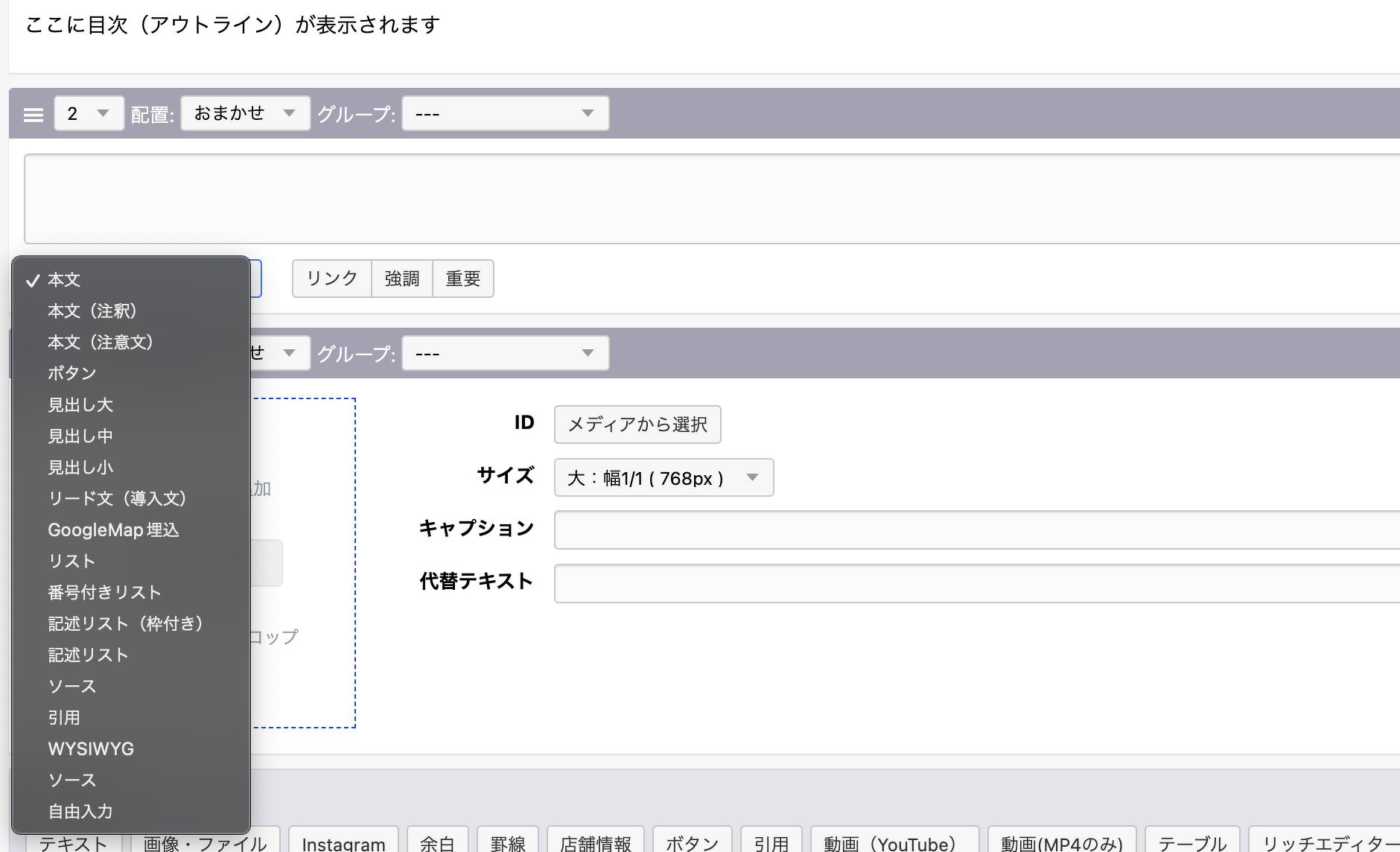Open the image size 大：幅1/1 dropdown

(x=663, y=478)
